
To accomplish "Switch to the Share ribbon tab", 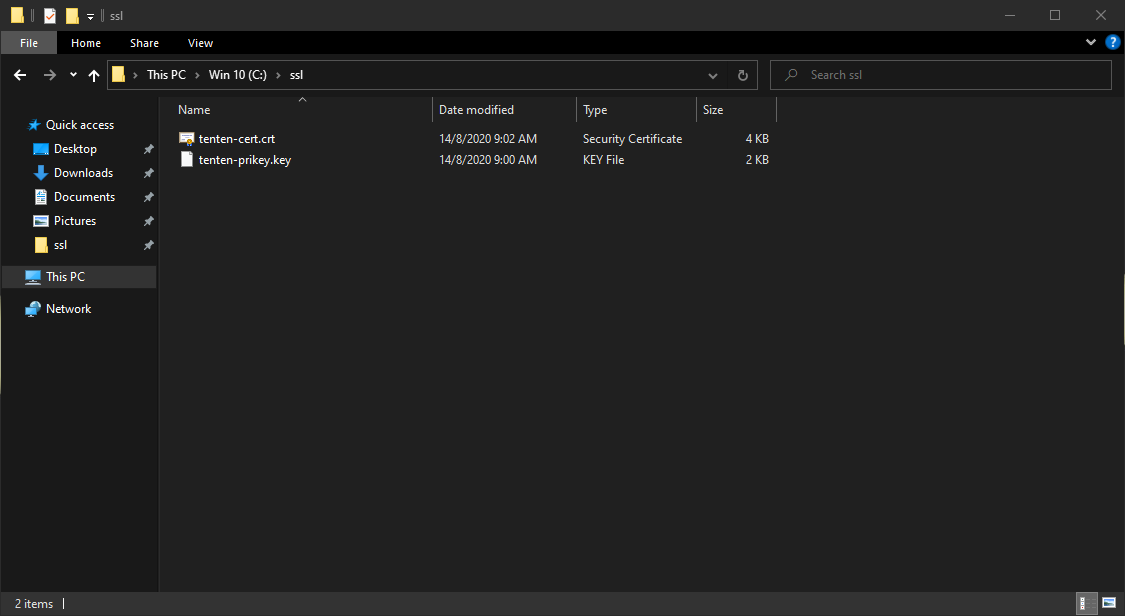I will 144,43.
